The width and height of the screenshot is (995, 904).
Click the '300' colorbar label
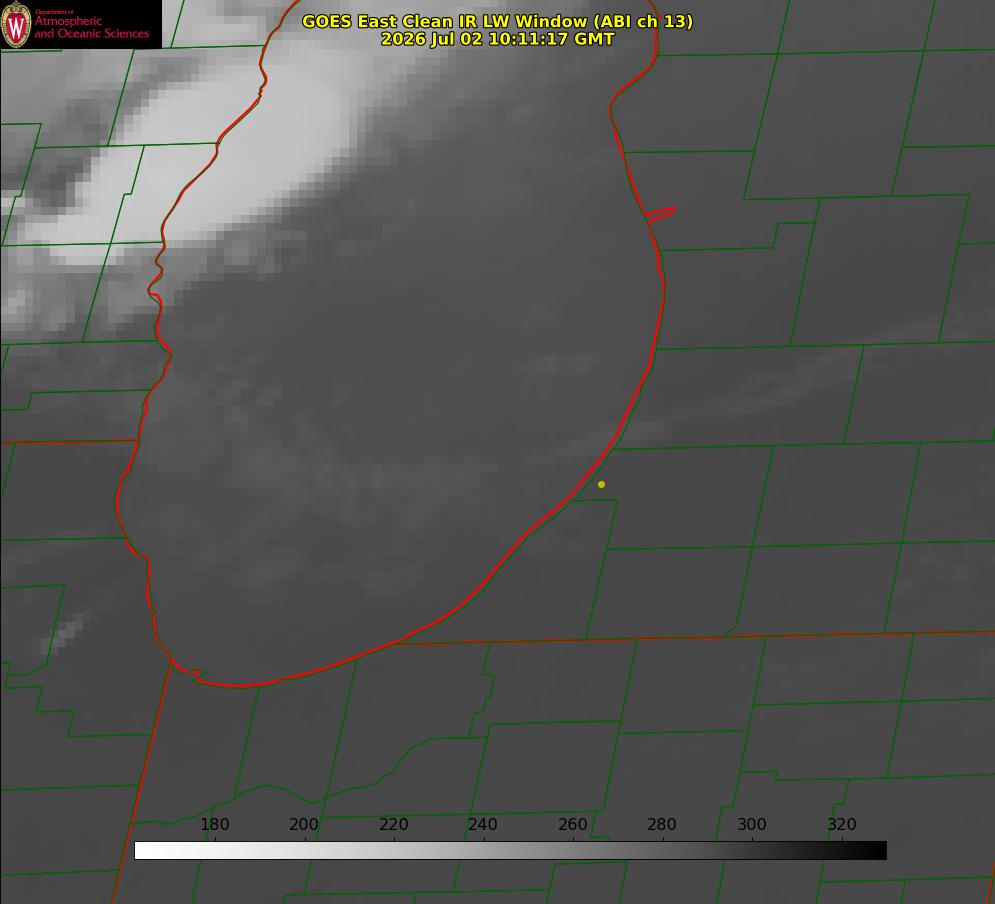pyautogui.click(x=752, y=824)
